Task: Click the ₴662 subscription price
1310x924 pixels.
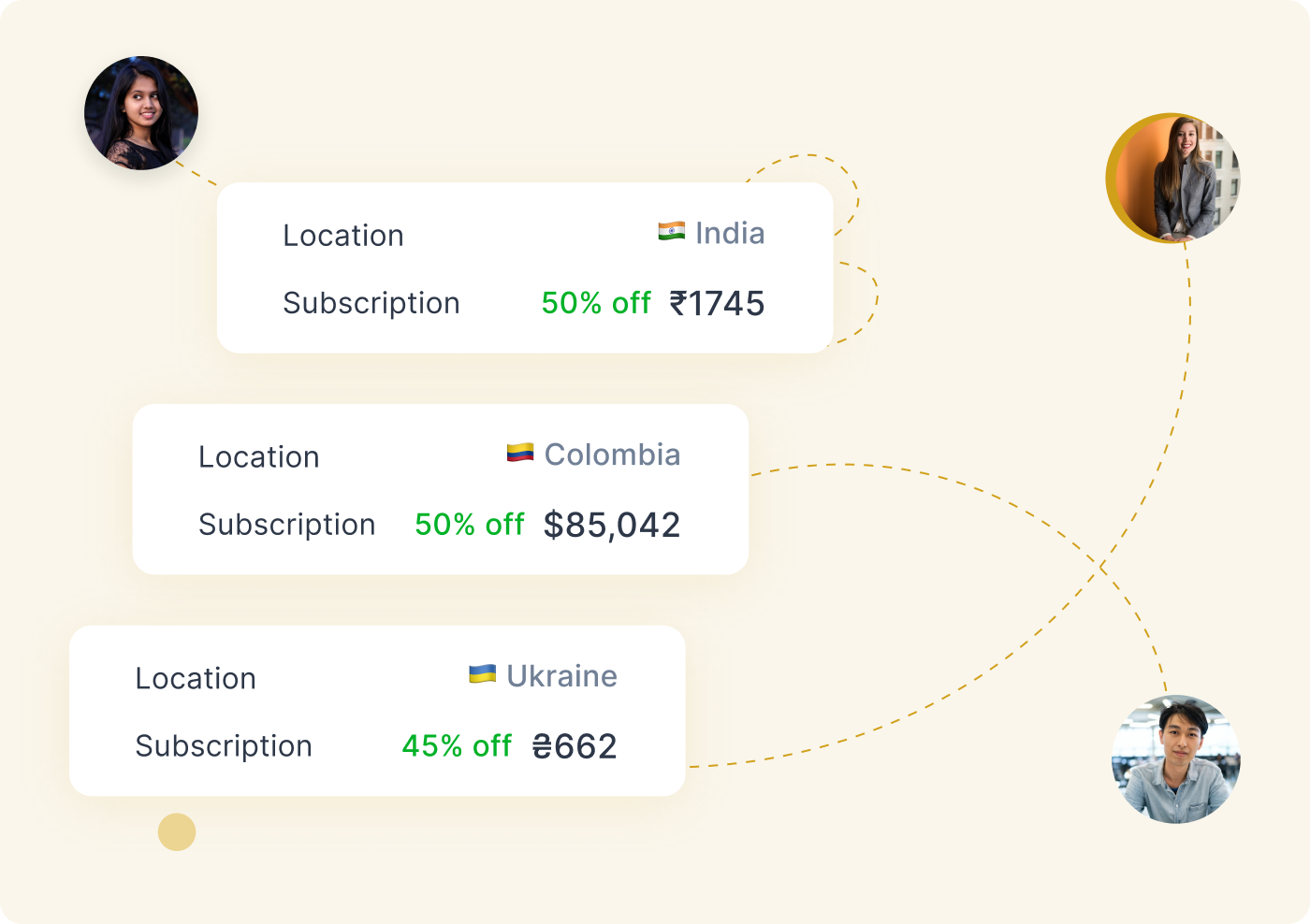Action: click(575, 746)
